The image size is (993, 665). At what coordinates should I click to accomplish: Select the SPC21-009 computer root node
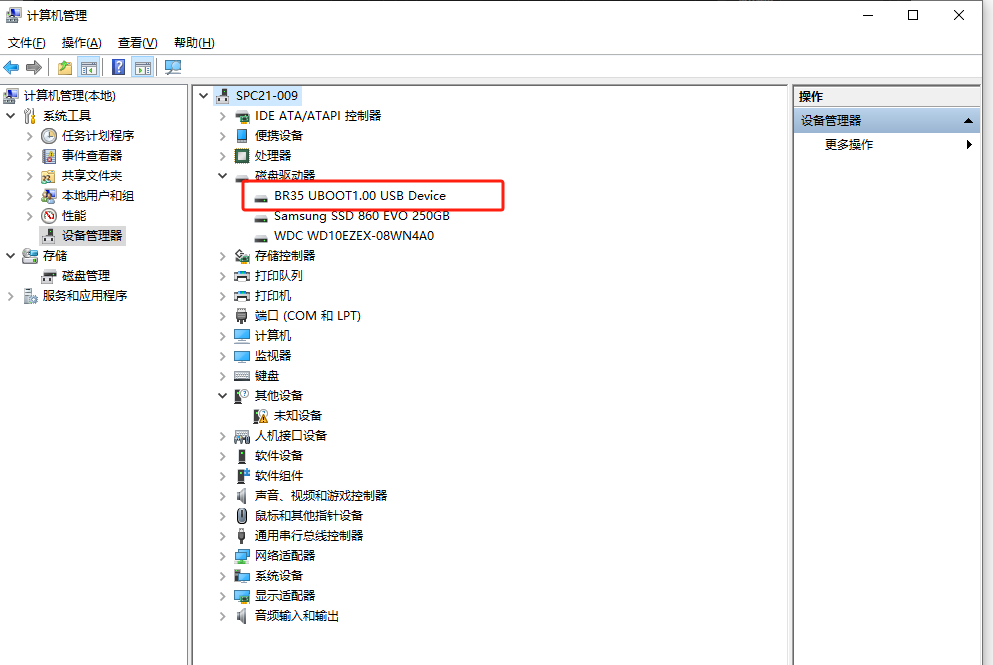click(x=267, y=96)
